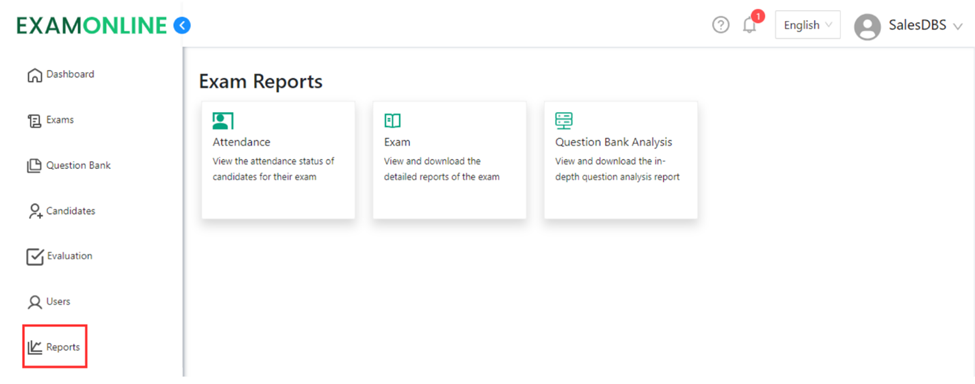This screenshot has height=384, width=975.
Task: Expand the English language dropdown
Action: pos(808,25)
